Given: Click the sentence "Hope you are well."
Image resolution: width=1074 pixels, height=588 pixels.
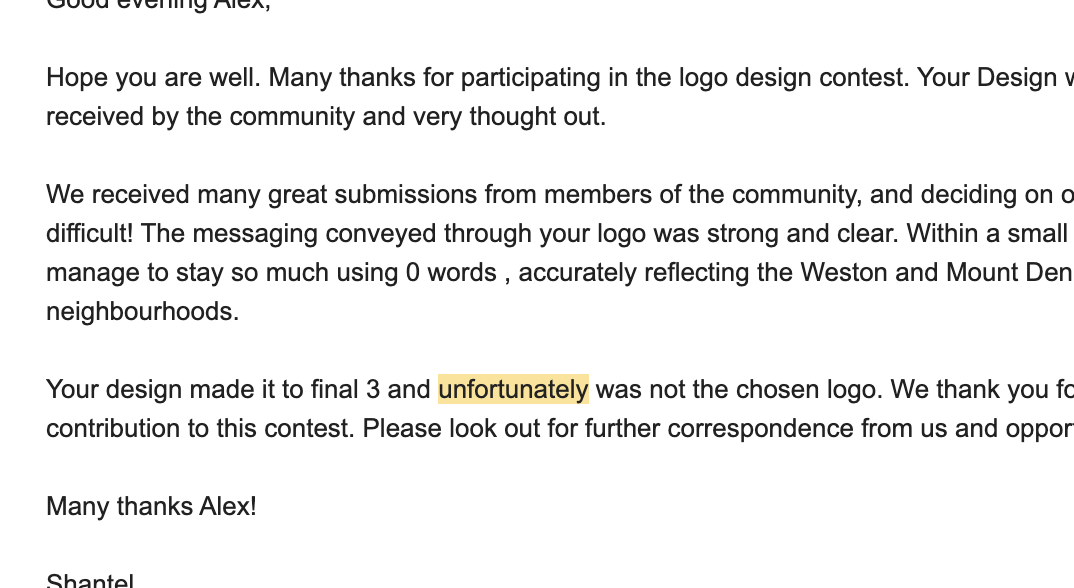Looking at the screenshot, I should click(x=154, y=78).
